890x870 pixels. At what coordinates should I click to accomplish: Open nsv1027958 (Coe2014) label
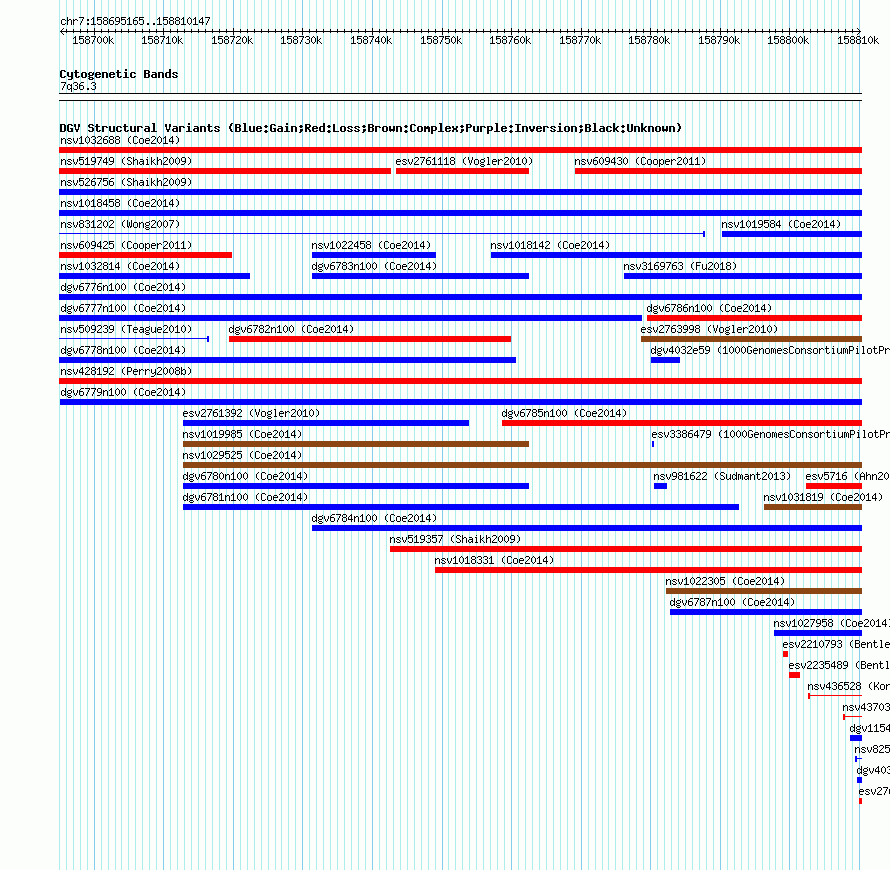[832, 623]
